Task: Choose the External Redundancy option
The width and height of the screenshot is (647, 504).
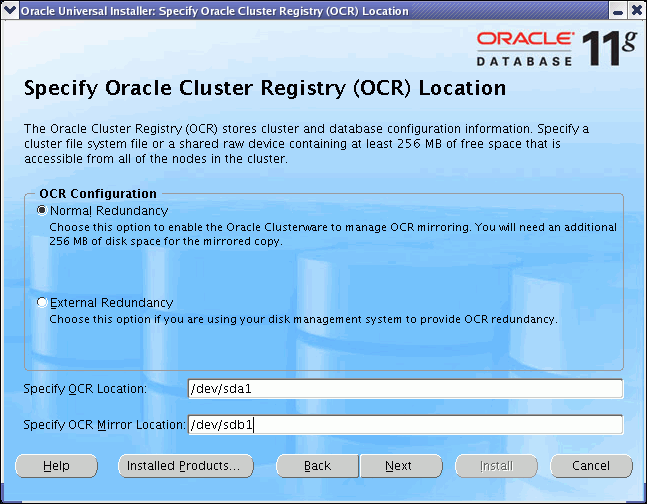Action: 42,303
